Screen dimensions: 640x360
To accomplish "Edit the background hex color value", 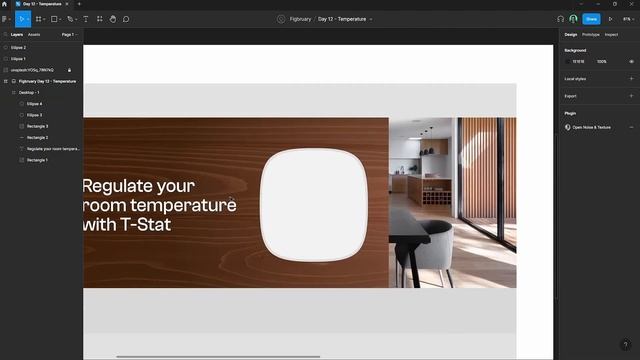I will pyautogui.click(x=578, y=62).
